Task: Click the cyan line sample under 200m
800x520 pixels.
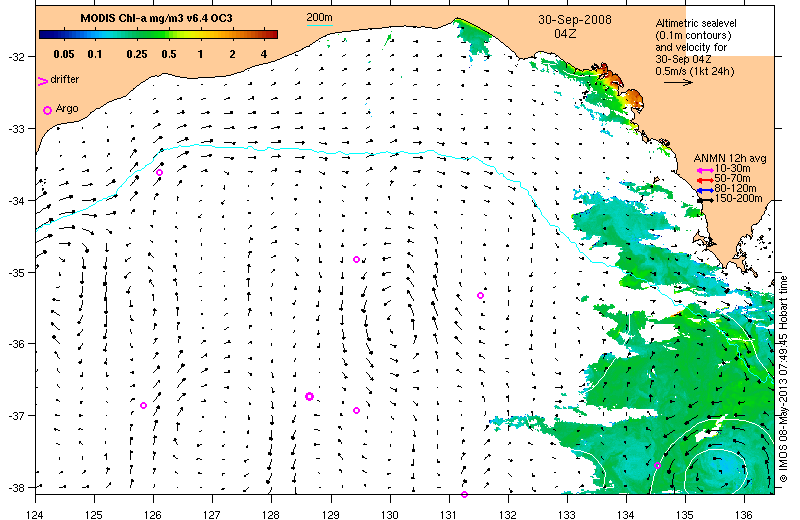Action: tap(319, 25)
